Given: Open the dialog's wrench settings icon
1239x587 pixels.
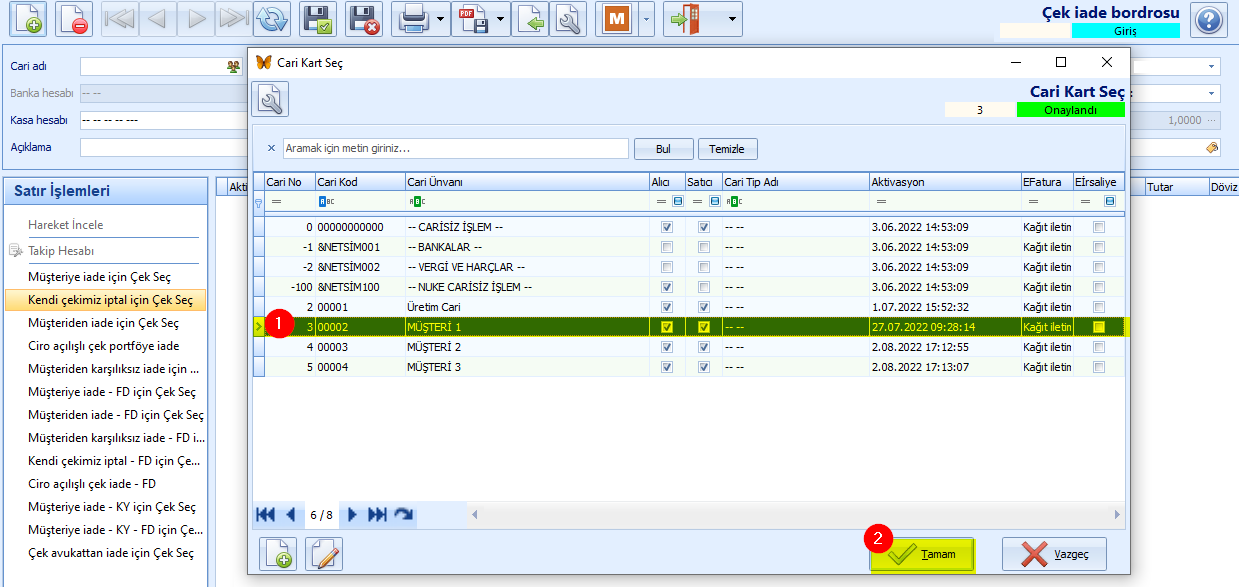Looking at the screenshot, I should coord(270,99).
